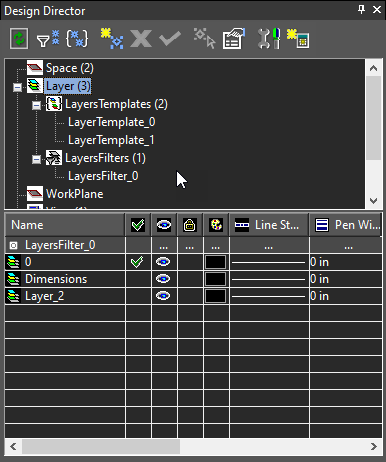Select LayerTemplate_0 in the tree

[112, 122]
